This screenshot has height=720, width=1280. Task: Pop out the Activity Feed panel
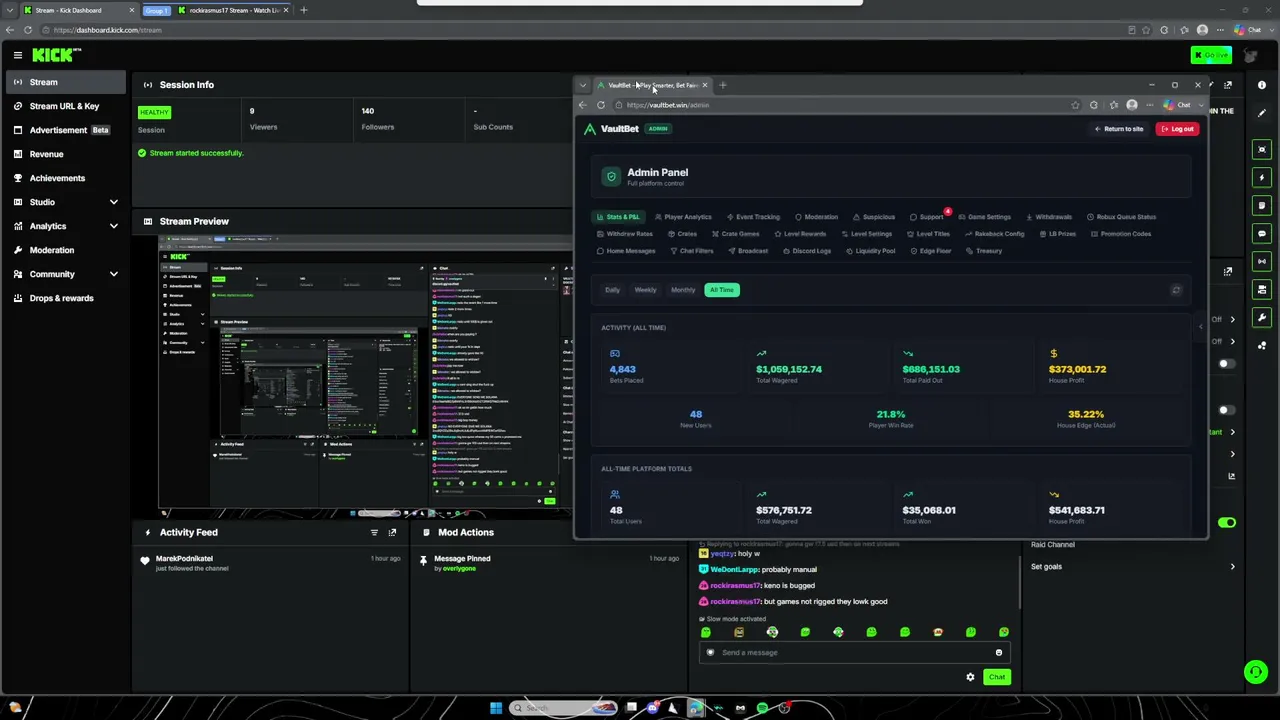tap(392, 532)
